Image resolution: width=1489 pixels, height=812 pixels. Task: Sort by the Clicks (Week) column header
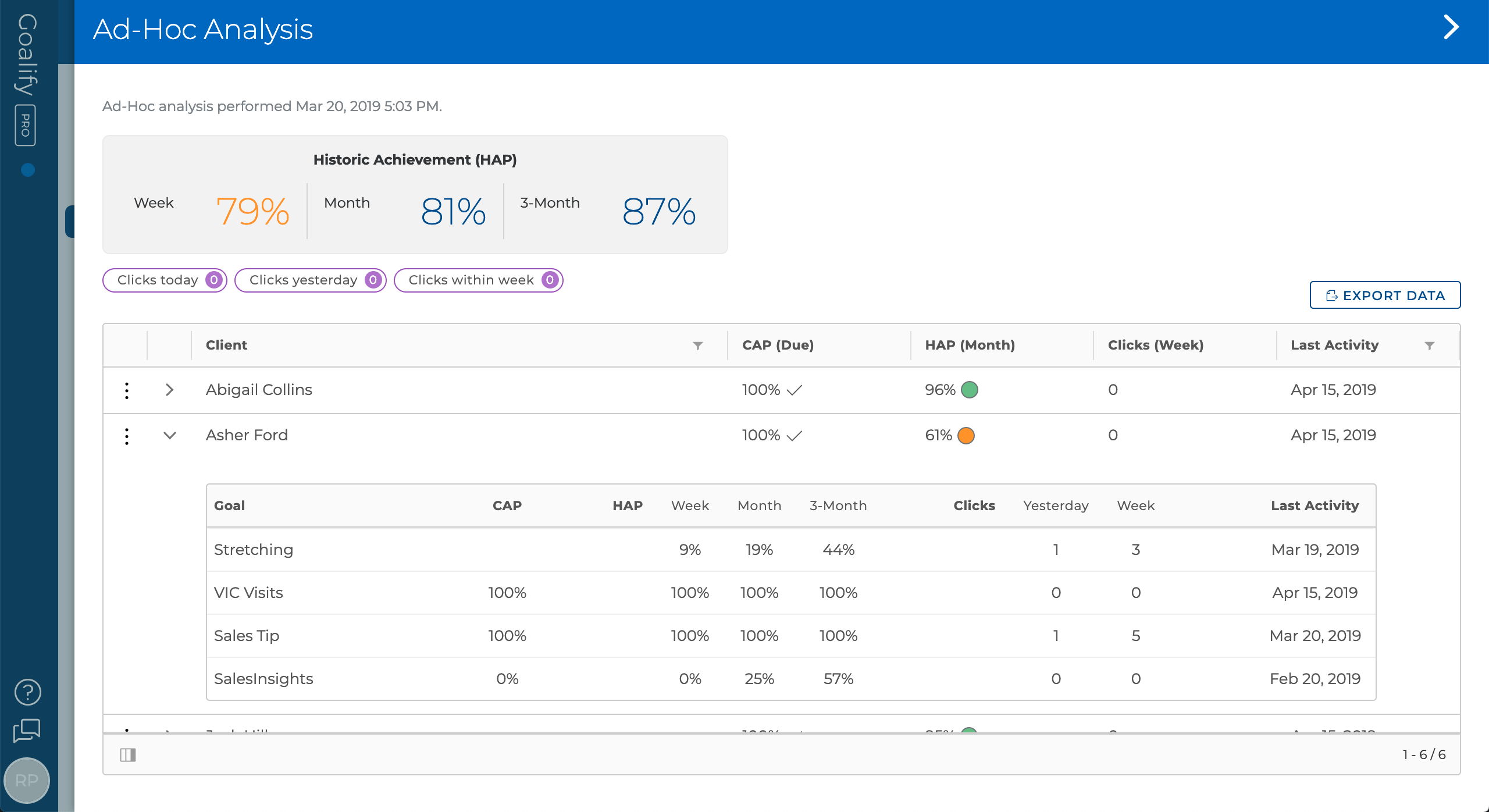pyautogui.click(x=1155, y=345)
